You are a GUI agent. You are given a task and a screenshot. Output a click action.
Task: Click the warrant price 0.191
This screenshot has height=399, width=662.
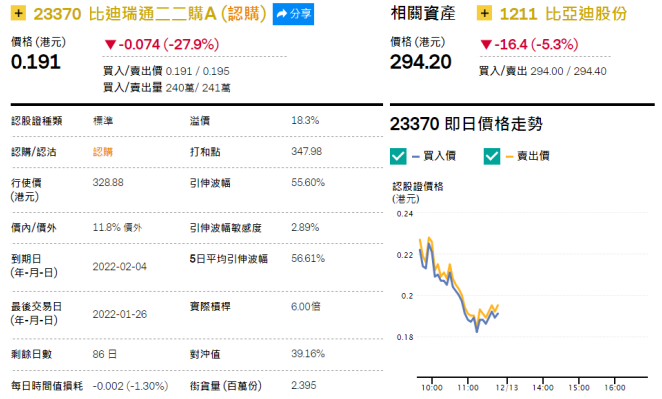tap(35, 62)
